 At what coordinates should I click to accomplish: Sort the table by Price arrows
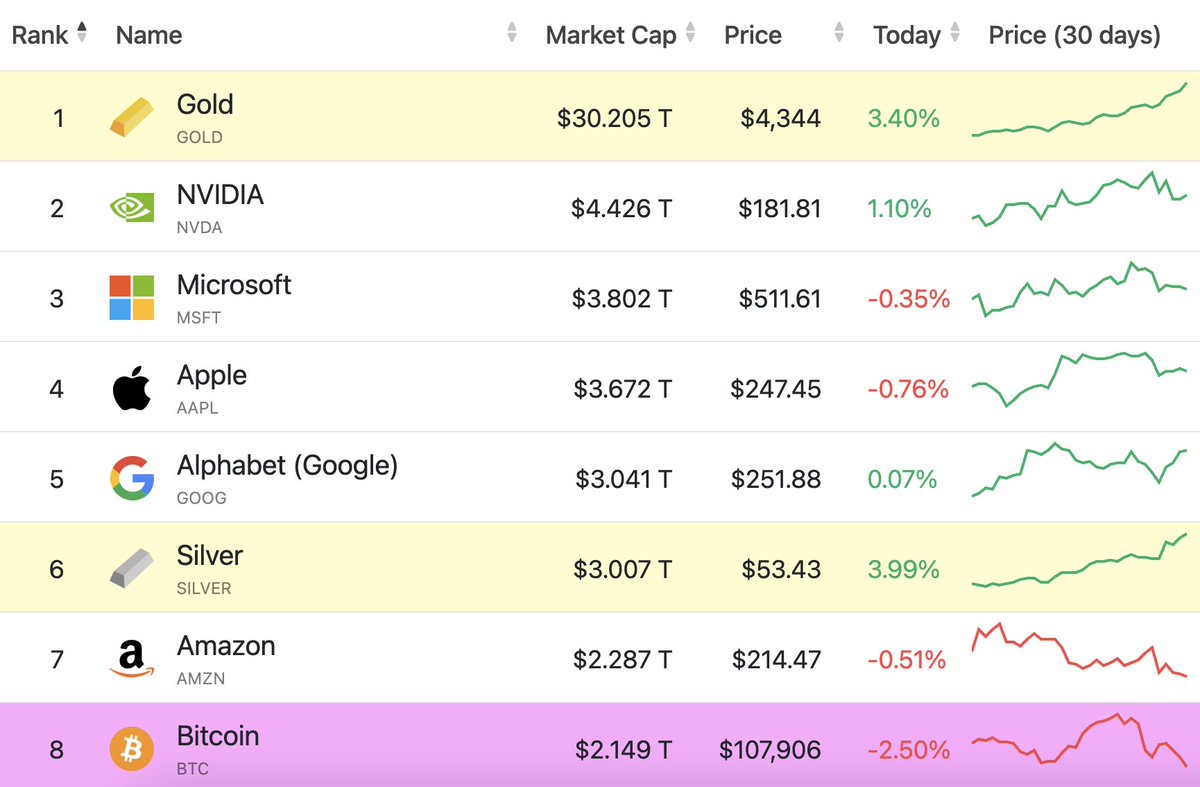point(838,34)
